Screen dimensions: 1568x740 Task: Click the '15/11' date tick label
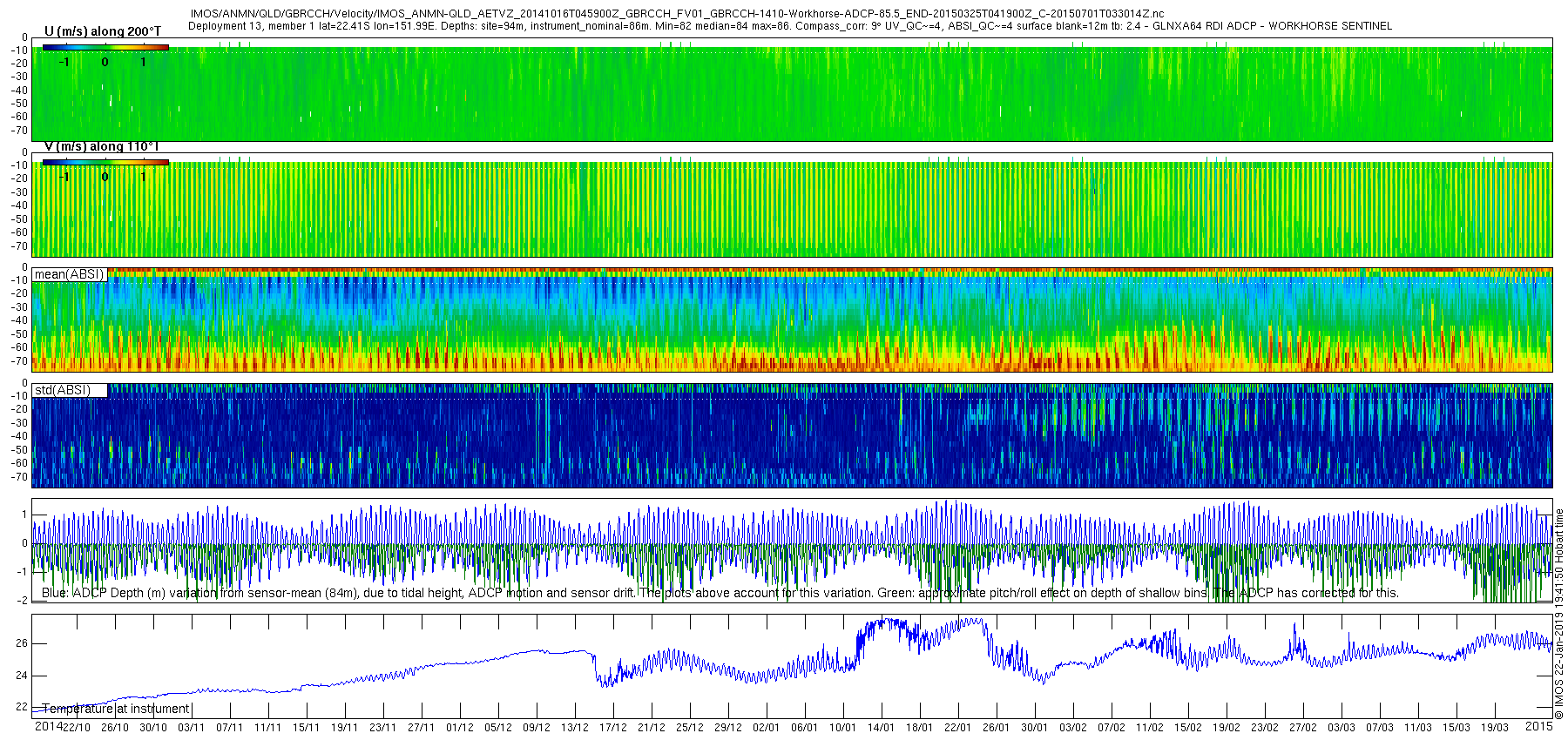point(307,728)
